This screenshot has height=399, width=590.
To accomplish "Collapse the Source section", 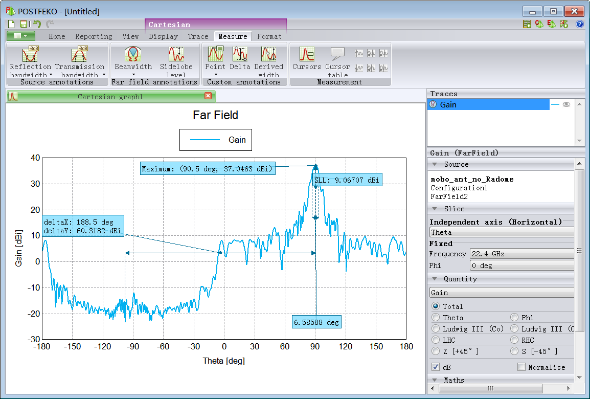I will click(435, 164).
